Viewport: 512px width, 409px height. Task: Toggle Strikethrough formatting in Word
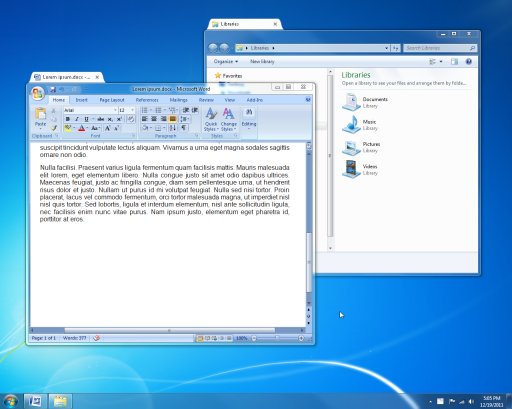point(101,119)
